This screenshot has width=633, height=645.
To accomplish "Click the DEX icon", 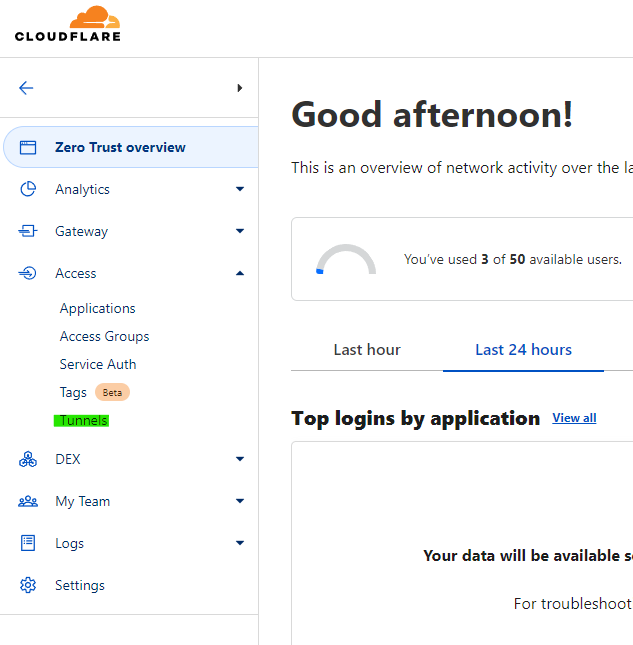I will (28, 459).
